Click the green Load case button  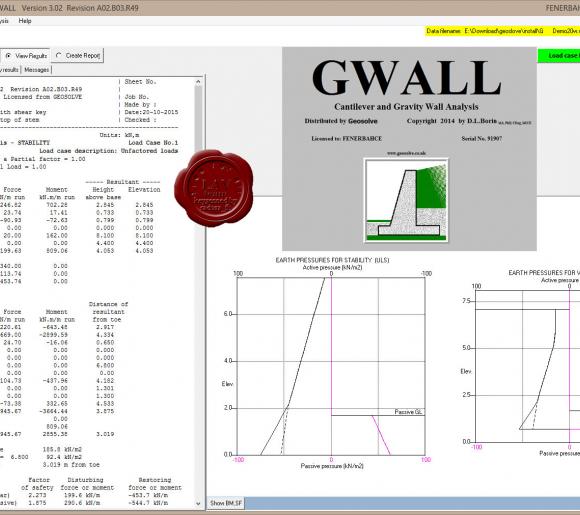coord(559,55)
